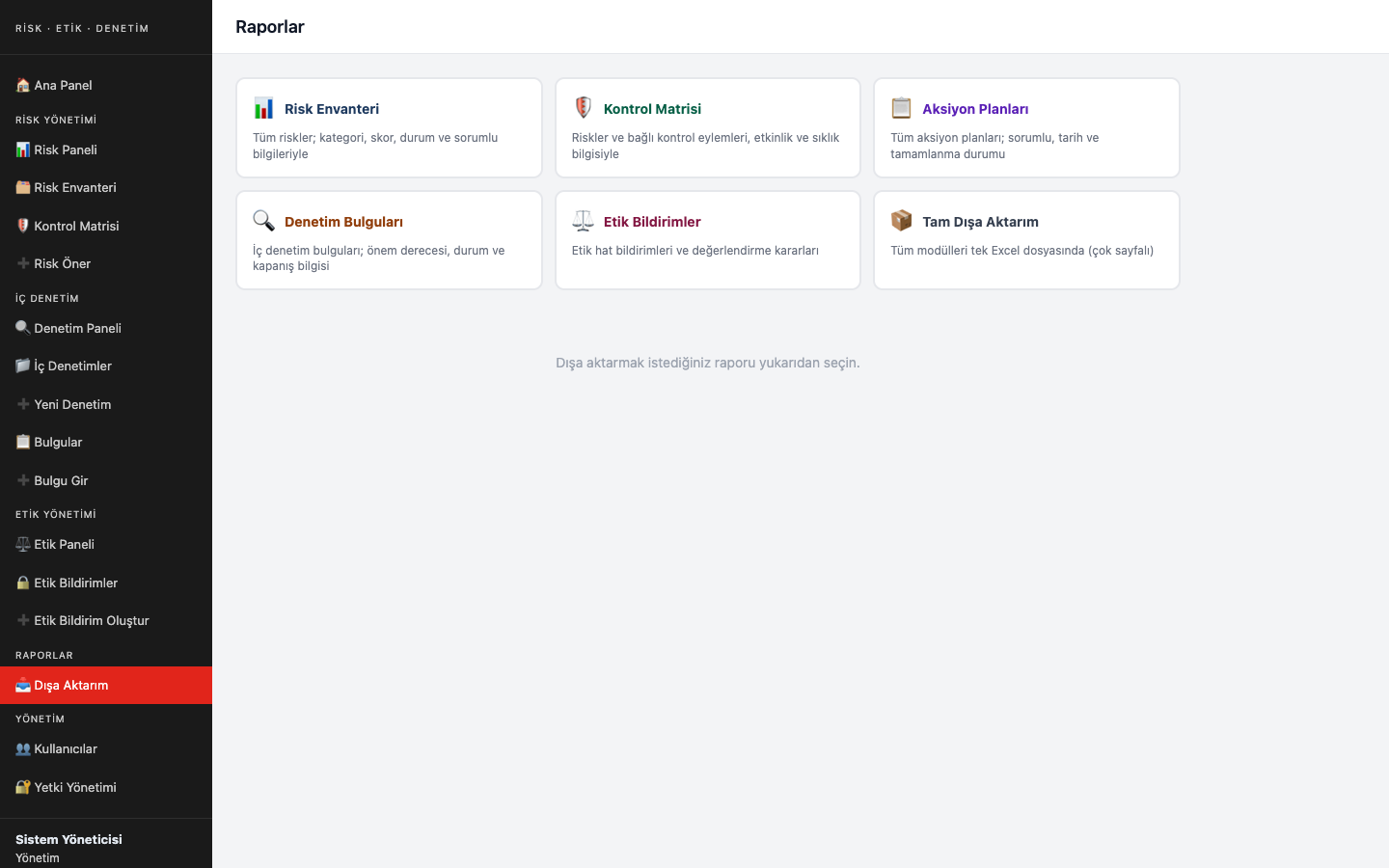Navigate to Yetki Yönetimi in the sidebar
Viewport: 1389px width, 868px height.
(75, 787)
